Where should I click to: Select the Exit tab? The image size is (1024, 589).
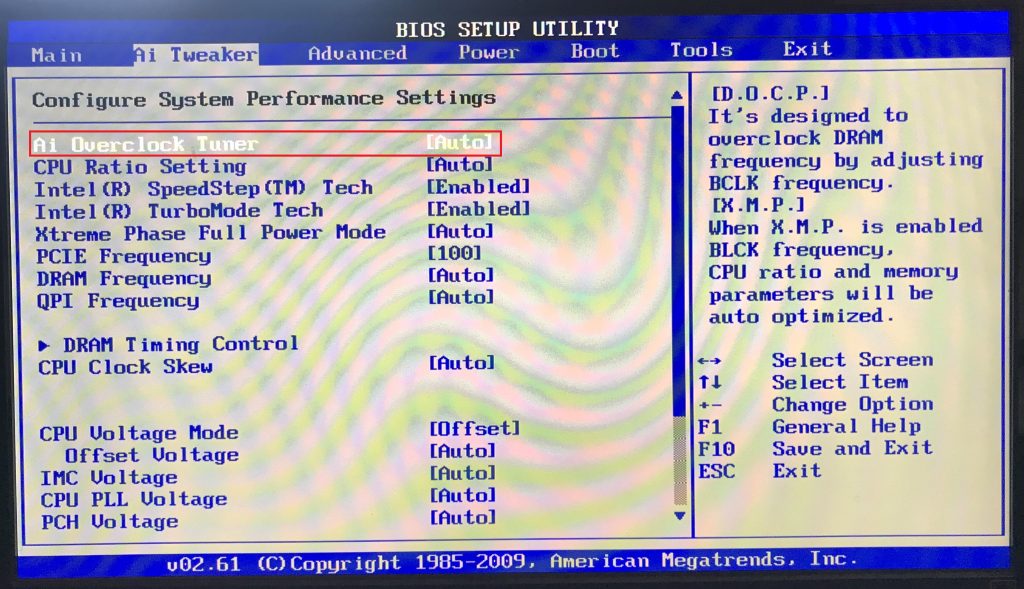(x=807, y=49)
